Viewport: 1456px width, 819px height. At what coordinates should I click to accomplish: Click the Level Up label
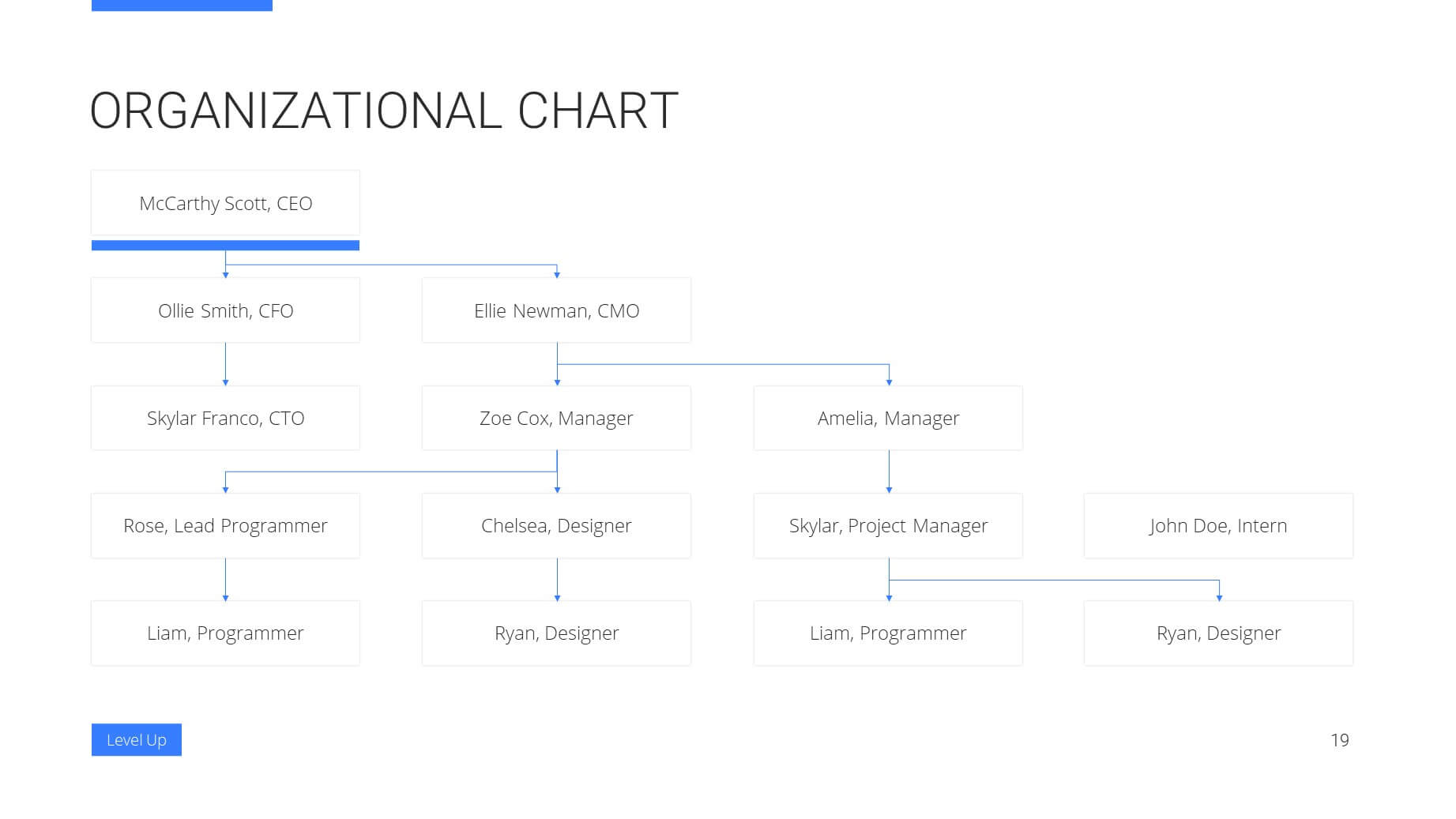pos(137,740)
